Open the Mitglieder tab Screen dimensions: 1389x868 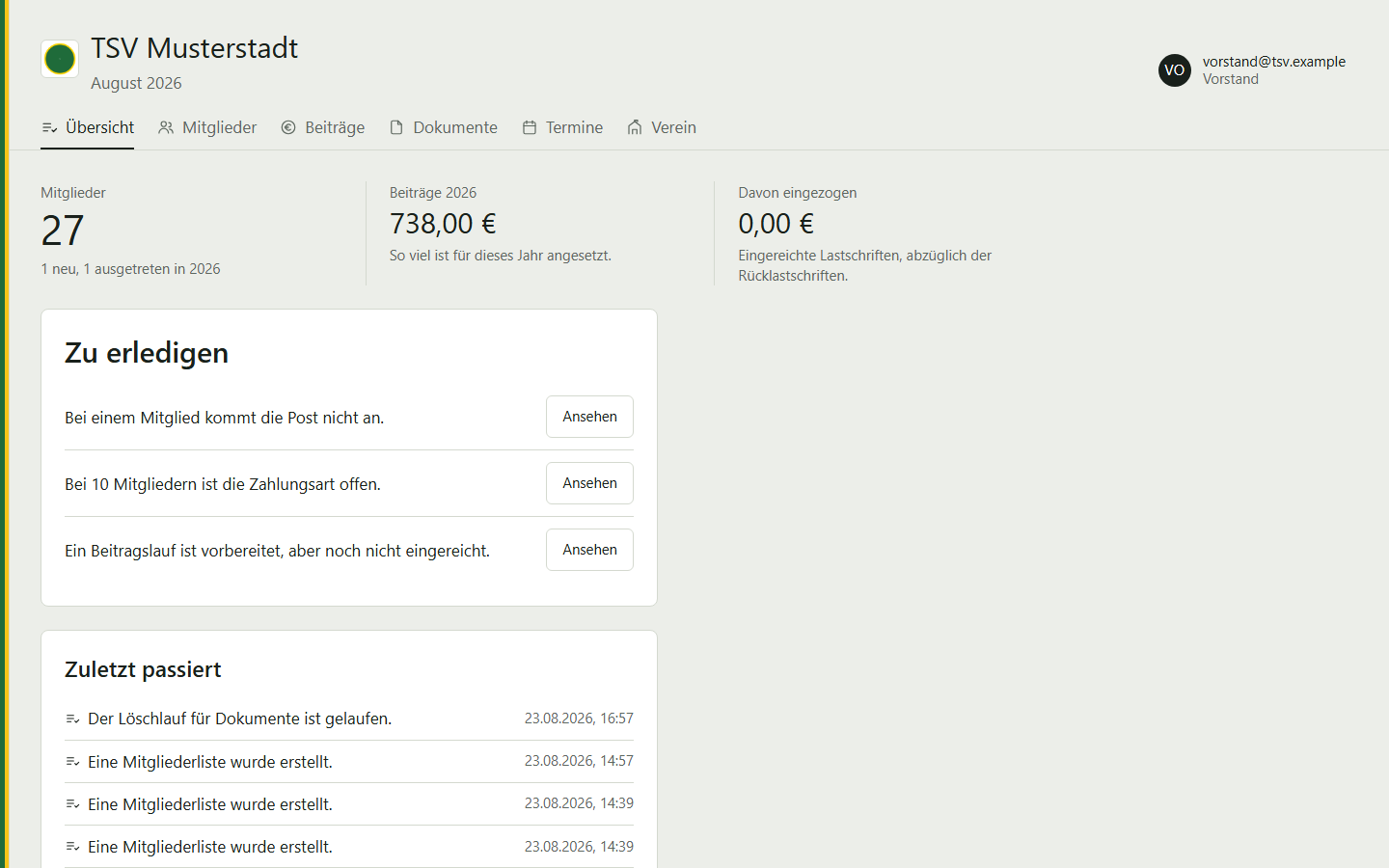click(207, 127)
